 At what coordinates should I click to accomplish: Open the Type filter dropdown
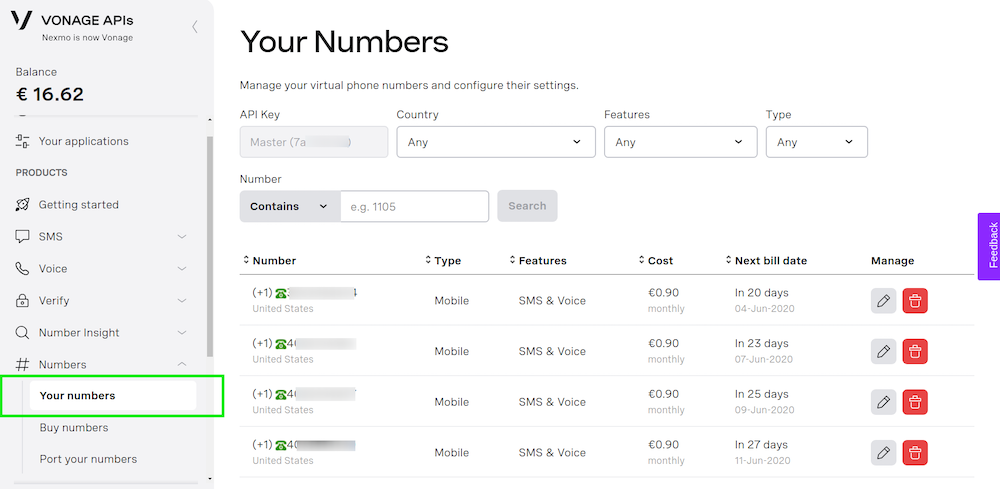tap(817, 142)
